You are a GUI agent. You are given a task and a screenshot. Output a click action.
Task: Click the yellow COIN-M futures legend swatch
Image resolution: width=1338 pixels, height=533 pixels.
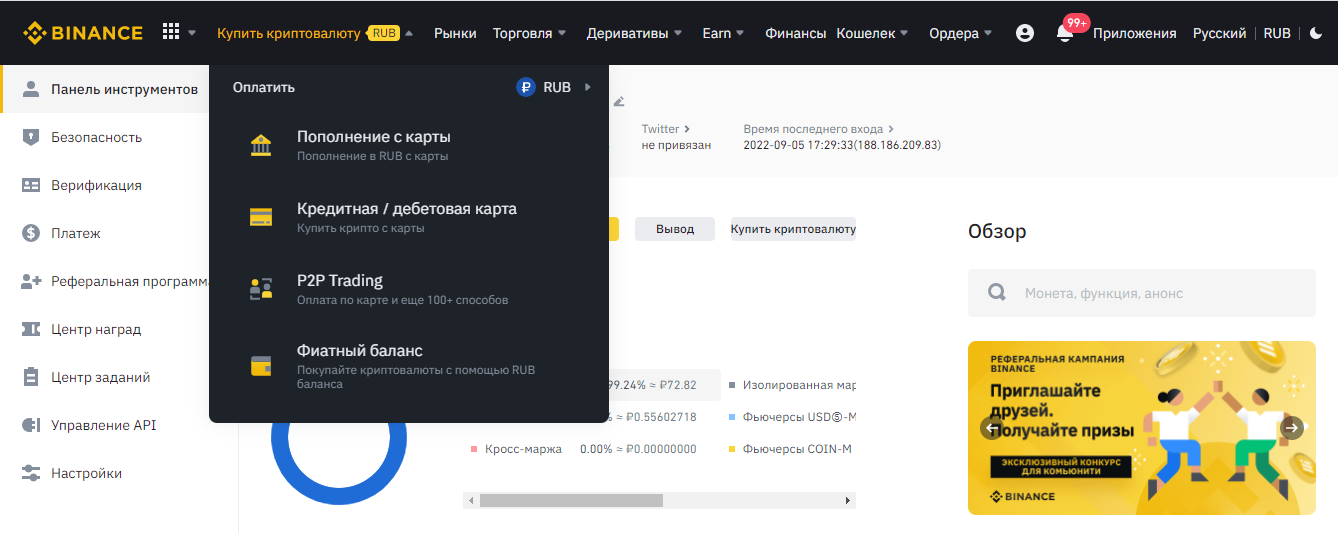coord(733,450)
